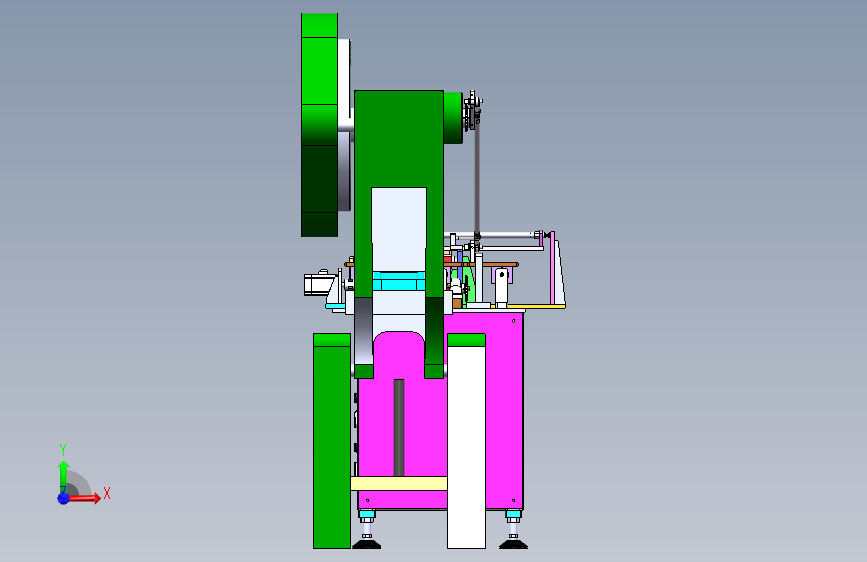Select the left black leveling foot
Viewport: 867px width, 562px height.
[367, 544]
